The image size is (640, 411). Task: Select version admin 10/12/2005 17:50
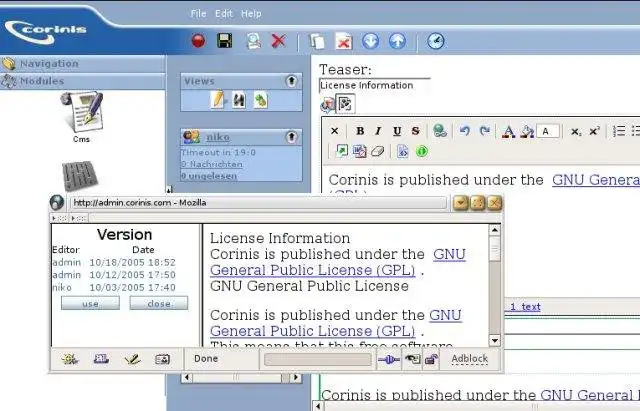click(x=114, y=275)
